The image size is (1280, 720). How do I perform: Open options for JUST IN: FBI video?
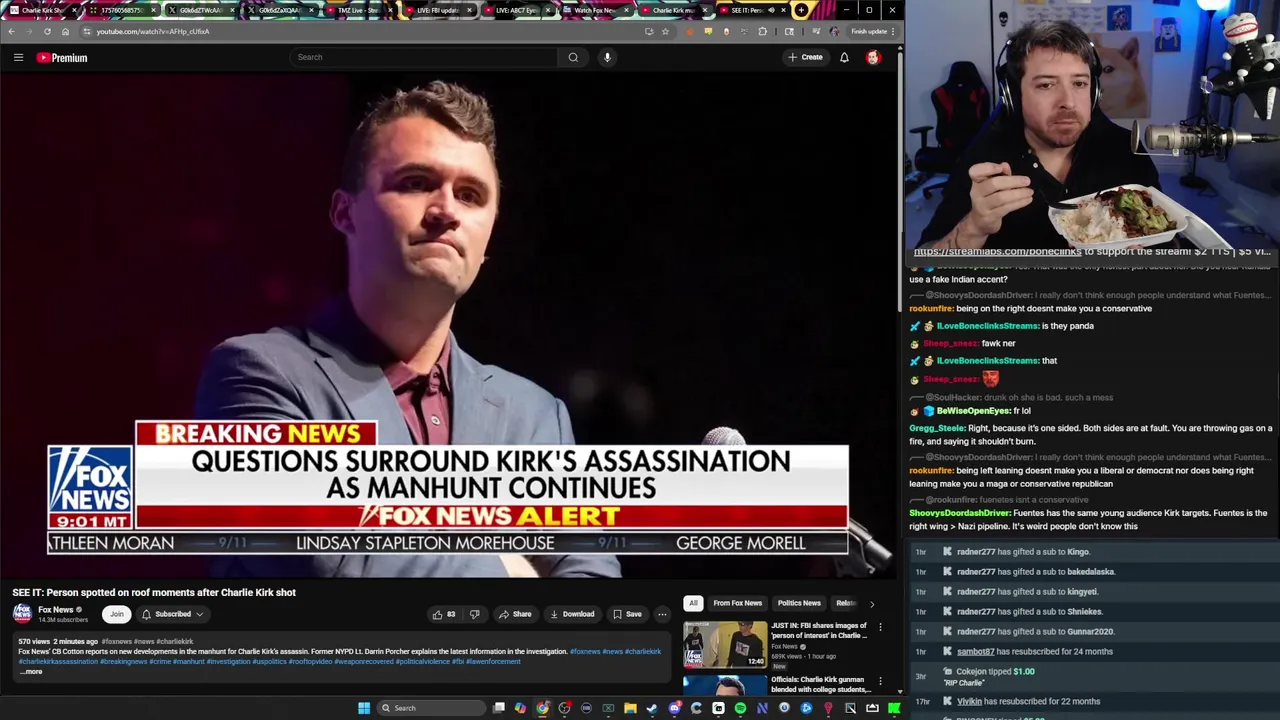tap(880, 627)
